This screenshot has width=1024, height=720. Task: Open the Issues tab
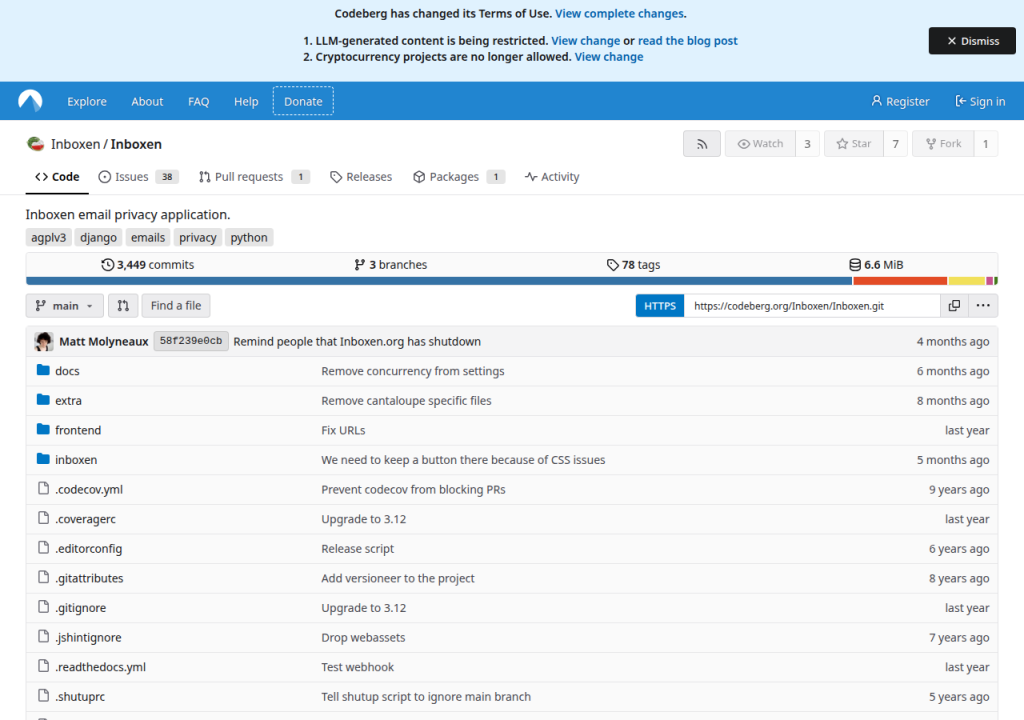coord(138,177)
